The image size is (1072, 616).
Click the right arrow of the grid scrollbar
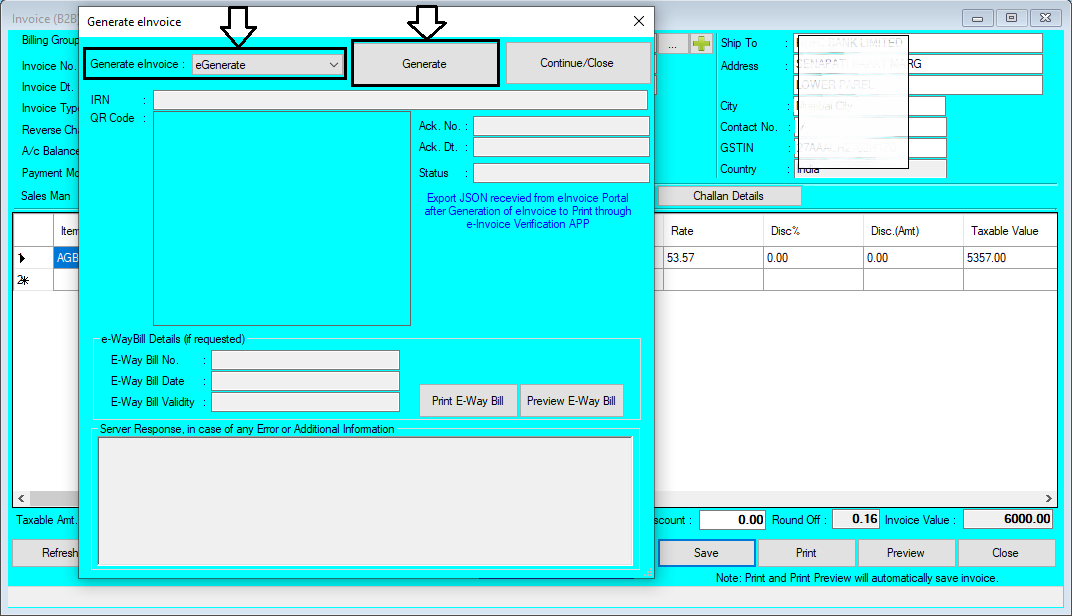[1048, 498]
